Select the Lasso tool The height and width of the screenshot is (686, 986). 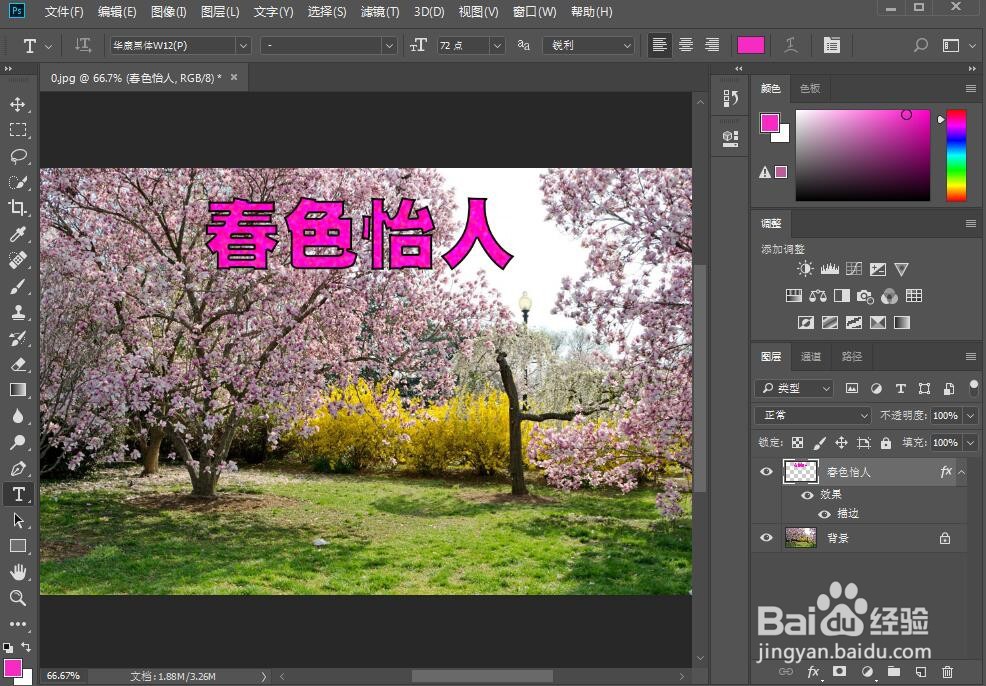18,155
